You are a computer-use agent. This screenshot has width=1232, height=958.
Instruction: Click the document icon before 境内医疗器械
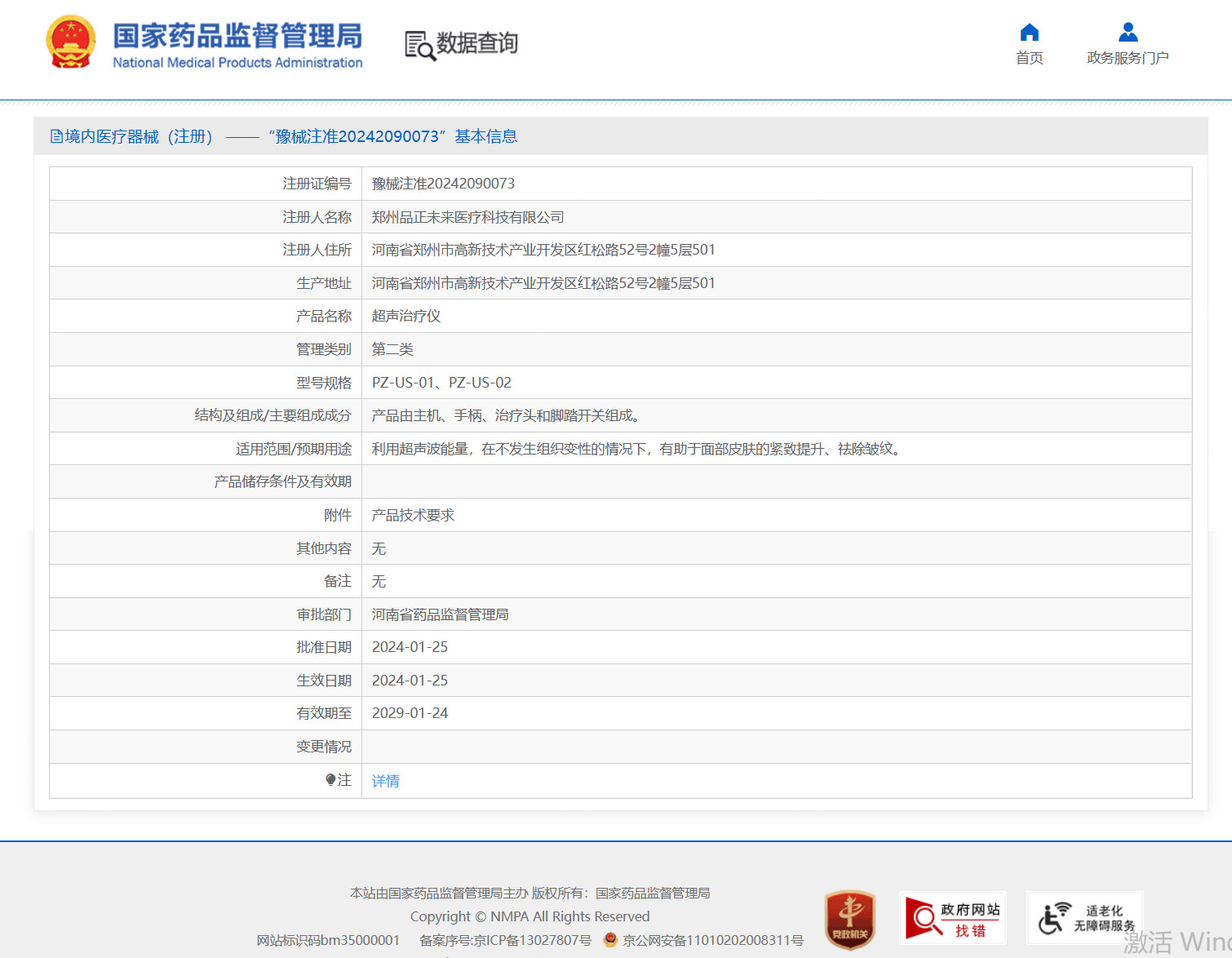point(56,136)
